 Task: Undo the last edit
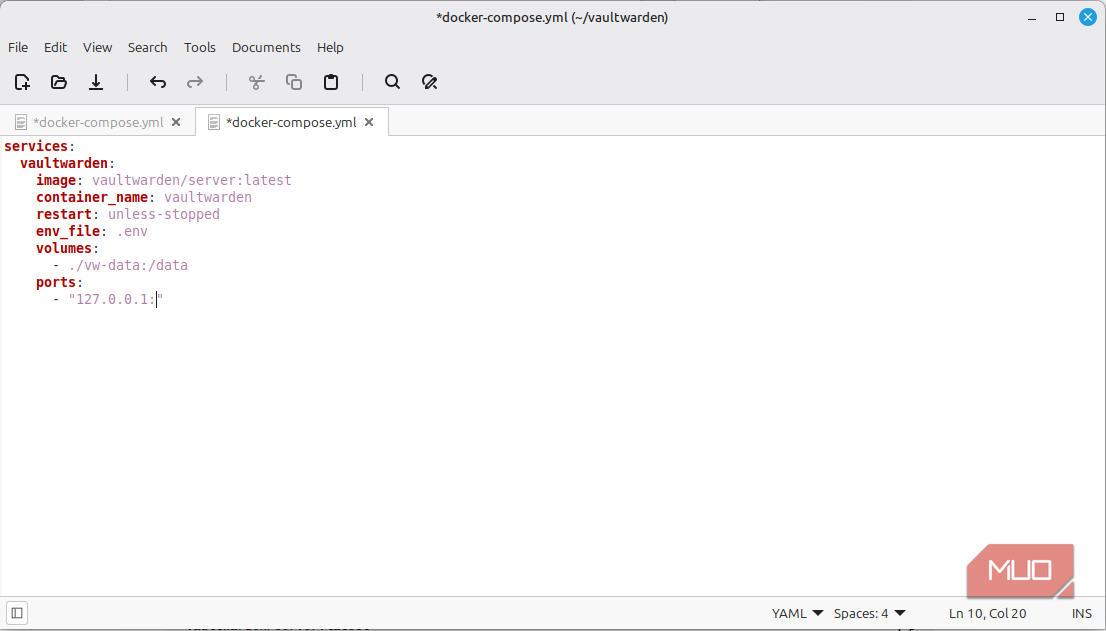coord(157,82)
